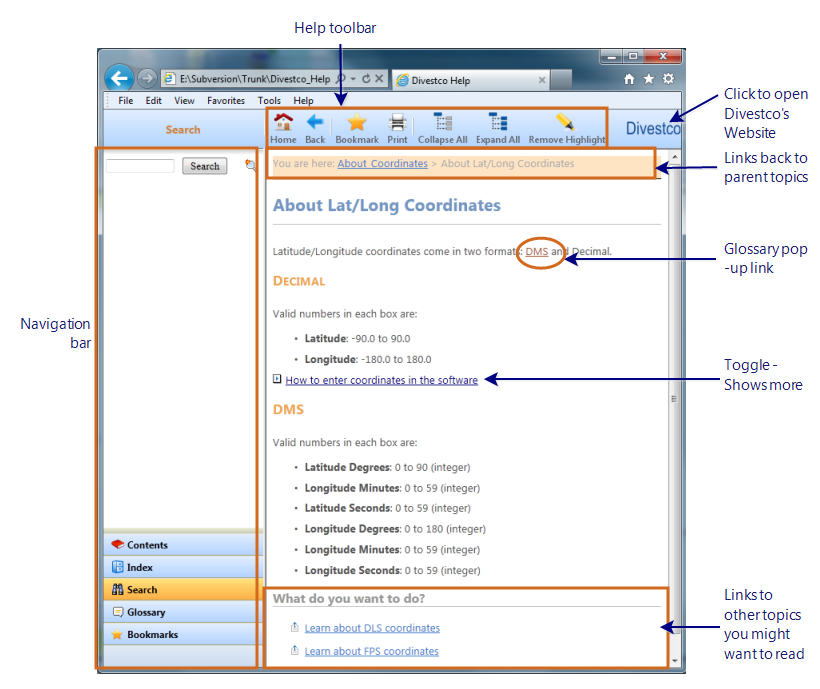Viewport: 820px width, 689px height.
Task: Expand 'How to enter coordinates in the software'
Action: tap(381, 380)
